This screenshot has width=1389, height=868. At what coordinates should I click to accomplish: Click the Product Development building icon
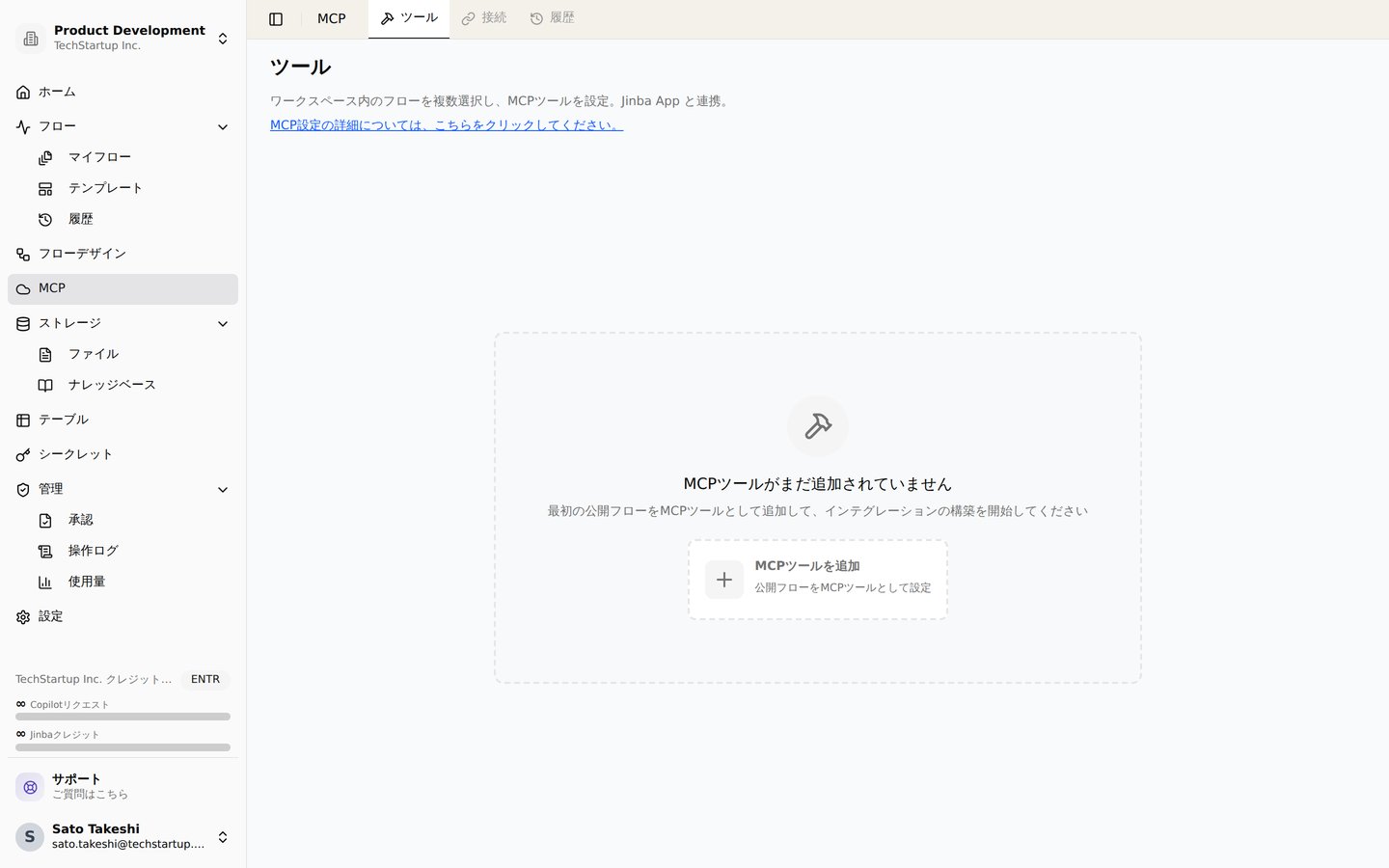pos(31,39)
